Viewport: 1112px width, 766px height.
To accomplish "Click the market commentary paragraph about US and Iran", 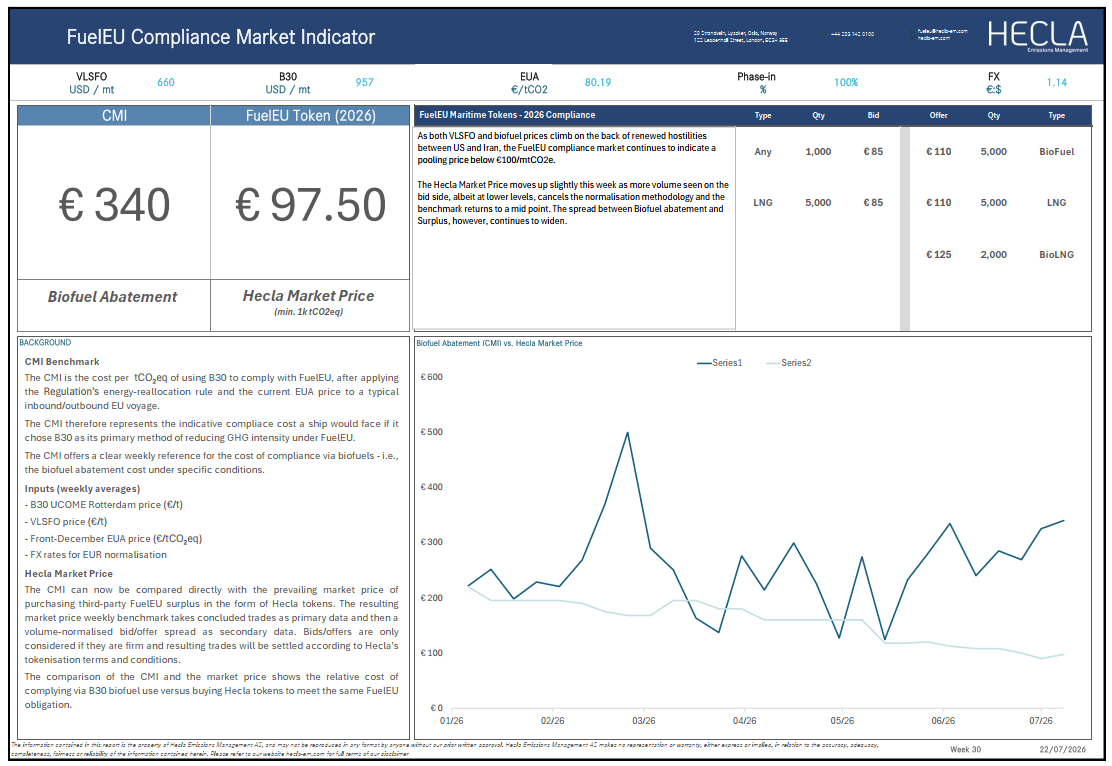I will (567, 148).
